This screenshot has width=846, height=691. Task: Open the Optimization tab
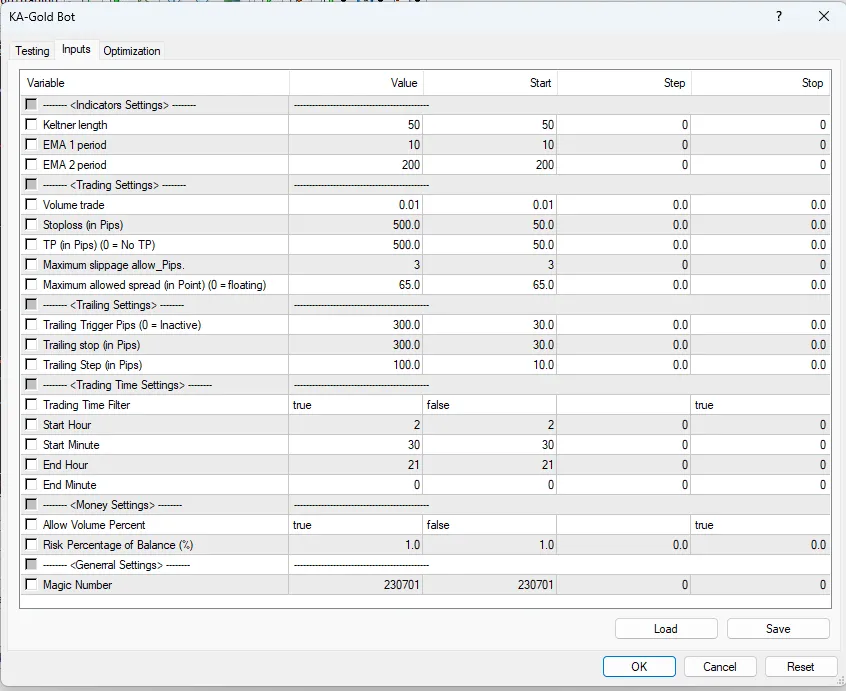131,51
